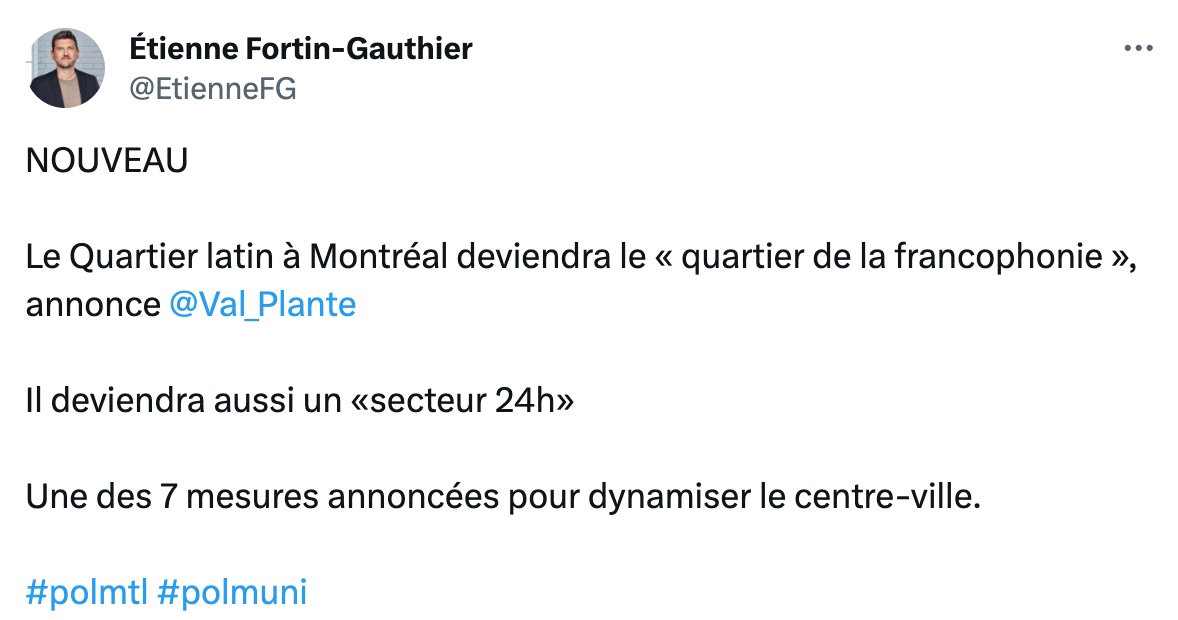This screenshot has height=620, width=1178.
Task: Open the three-dot more options menu
Action: [1138, 48]
